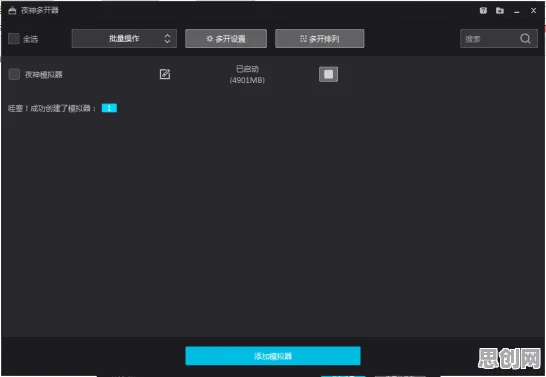Click the 多开排列 arrange button

point(320,38)
